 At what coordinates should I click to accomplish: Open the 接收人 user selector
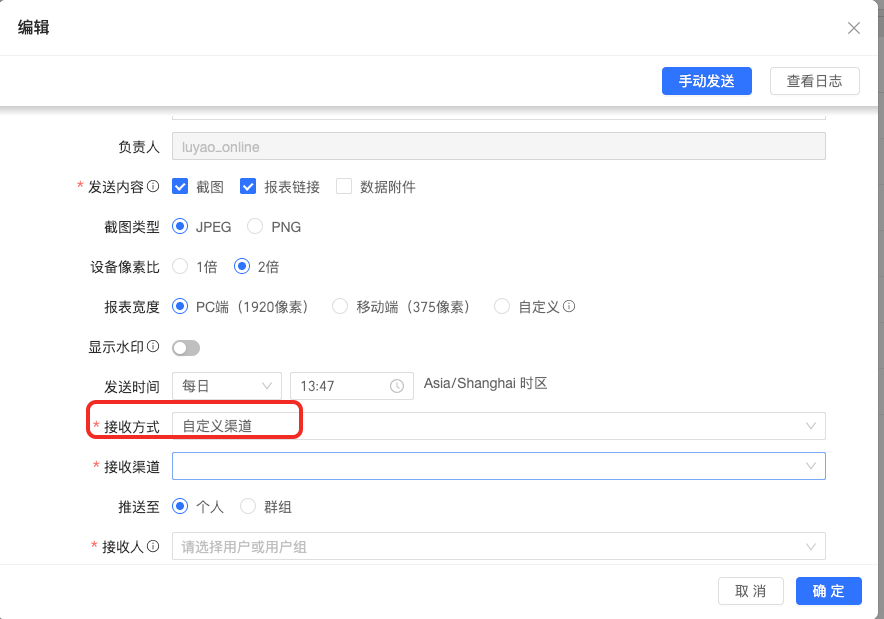click(498, 546)
